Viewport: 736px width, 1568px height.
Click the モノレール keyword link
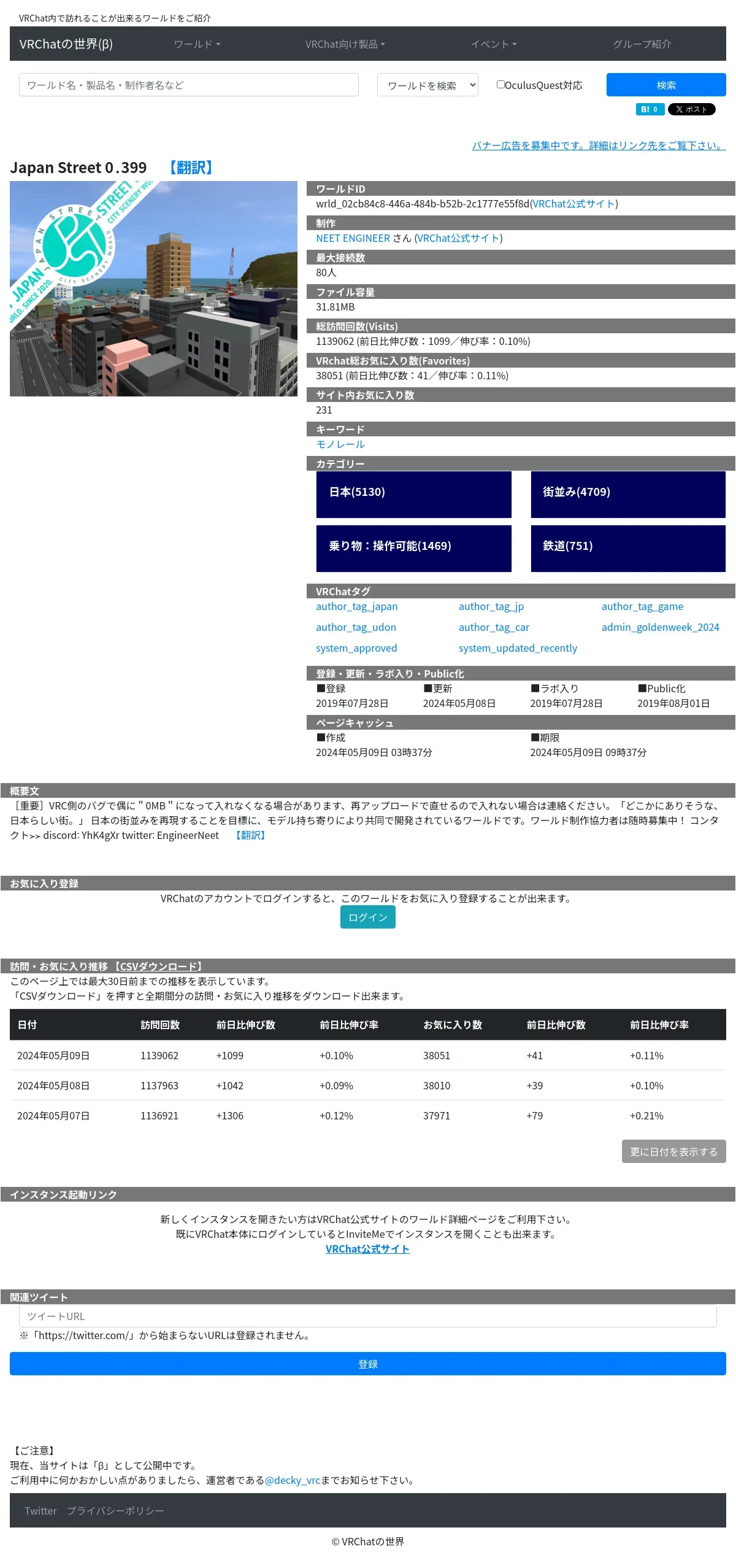click(x=340, y=444)
